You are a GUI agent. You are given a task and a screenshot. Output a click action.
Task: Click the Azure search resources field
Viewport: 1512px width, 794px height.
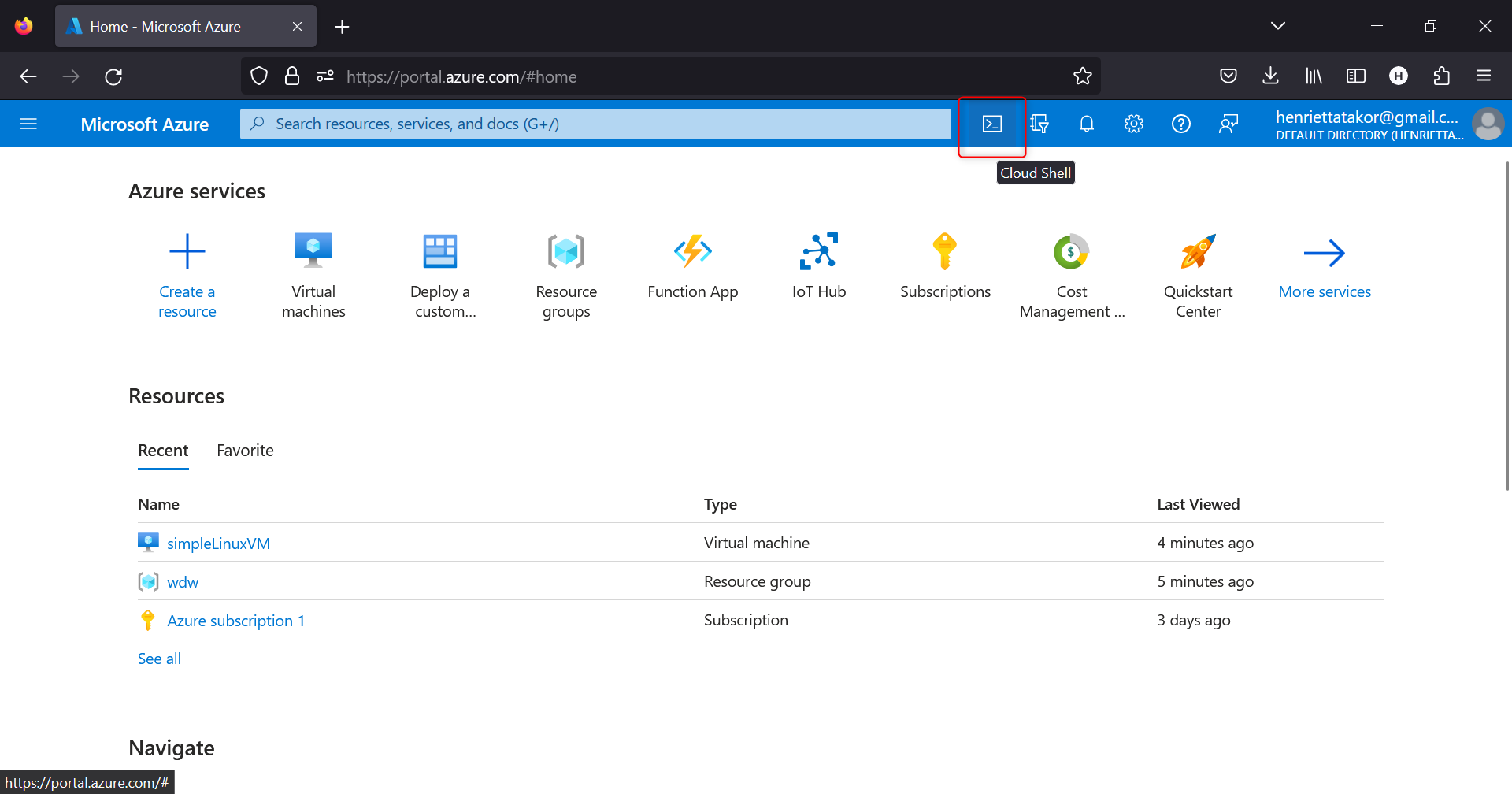pos(595,124)
